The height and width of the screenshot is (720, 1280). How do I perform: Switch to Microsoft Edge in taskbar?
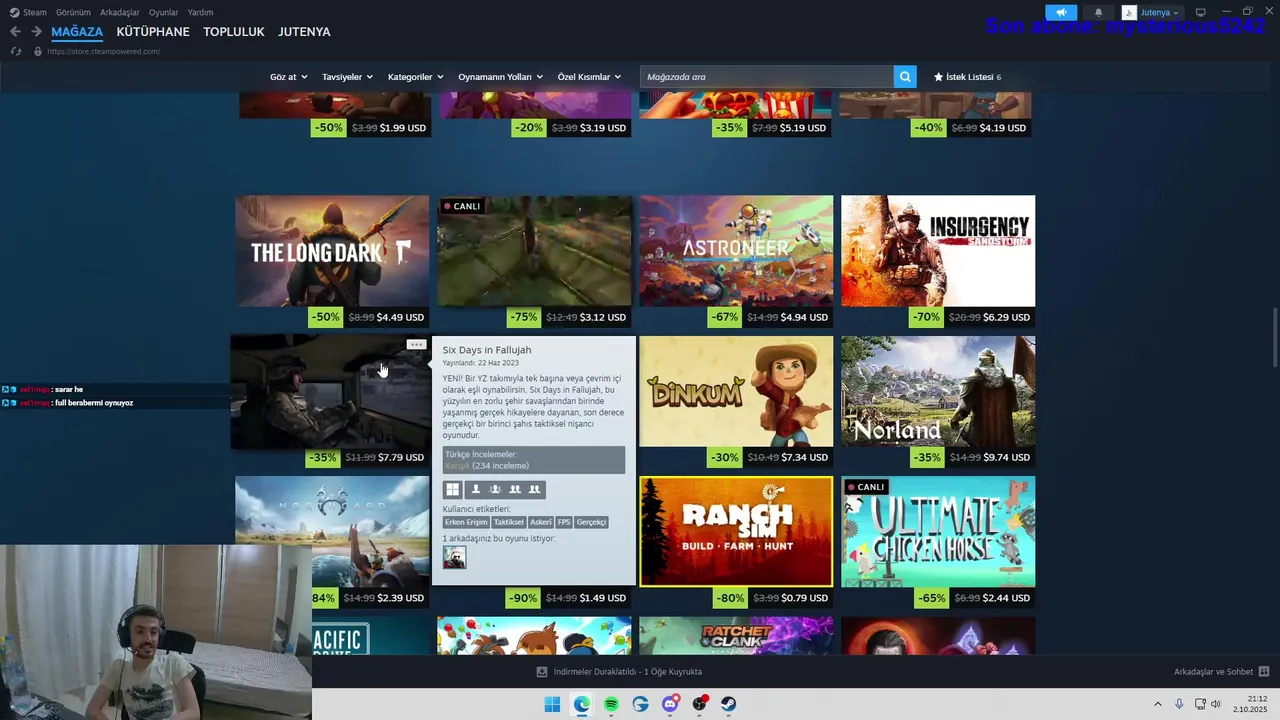581,704
